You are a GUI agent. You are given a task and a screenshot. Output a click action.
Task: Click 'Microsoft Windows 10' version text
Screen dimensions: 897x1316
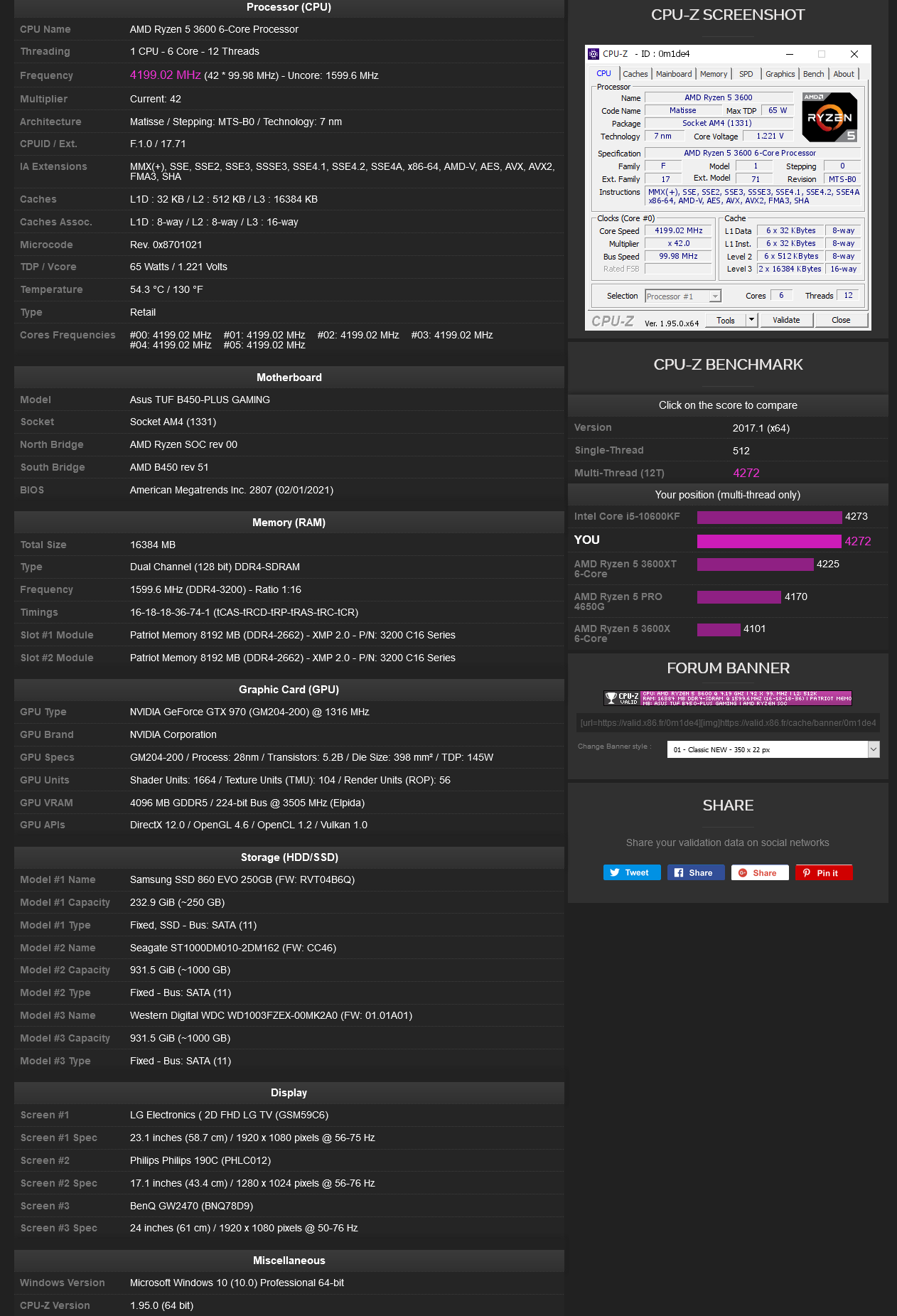click(x=237, y=1283)
